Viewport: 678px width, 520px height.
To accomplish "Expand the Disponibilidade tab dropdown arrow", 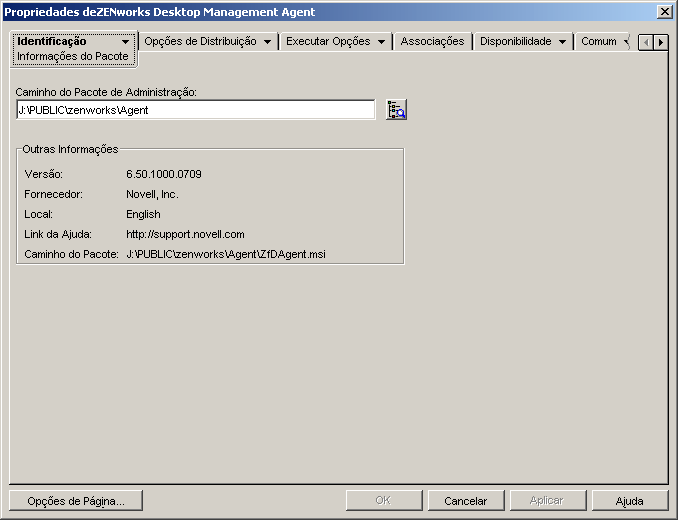I will (563, 42).
